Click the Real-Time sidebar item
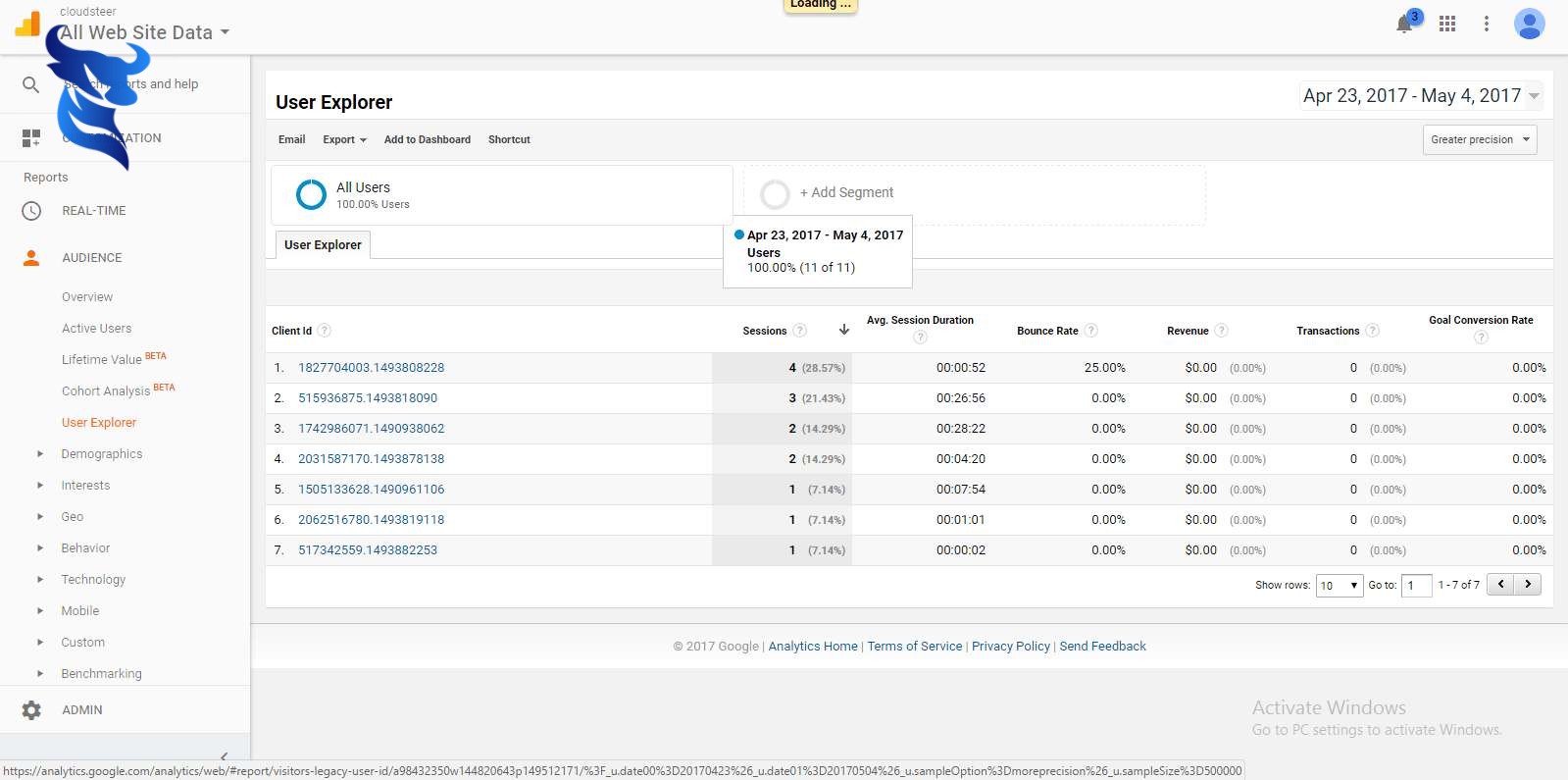Viewport: 1568px width, 780px height. pyautogui.click(x=94, y=211)
